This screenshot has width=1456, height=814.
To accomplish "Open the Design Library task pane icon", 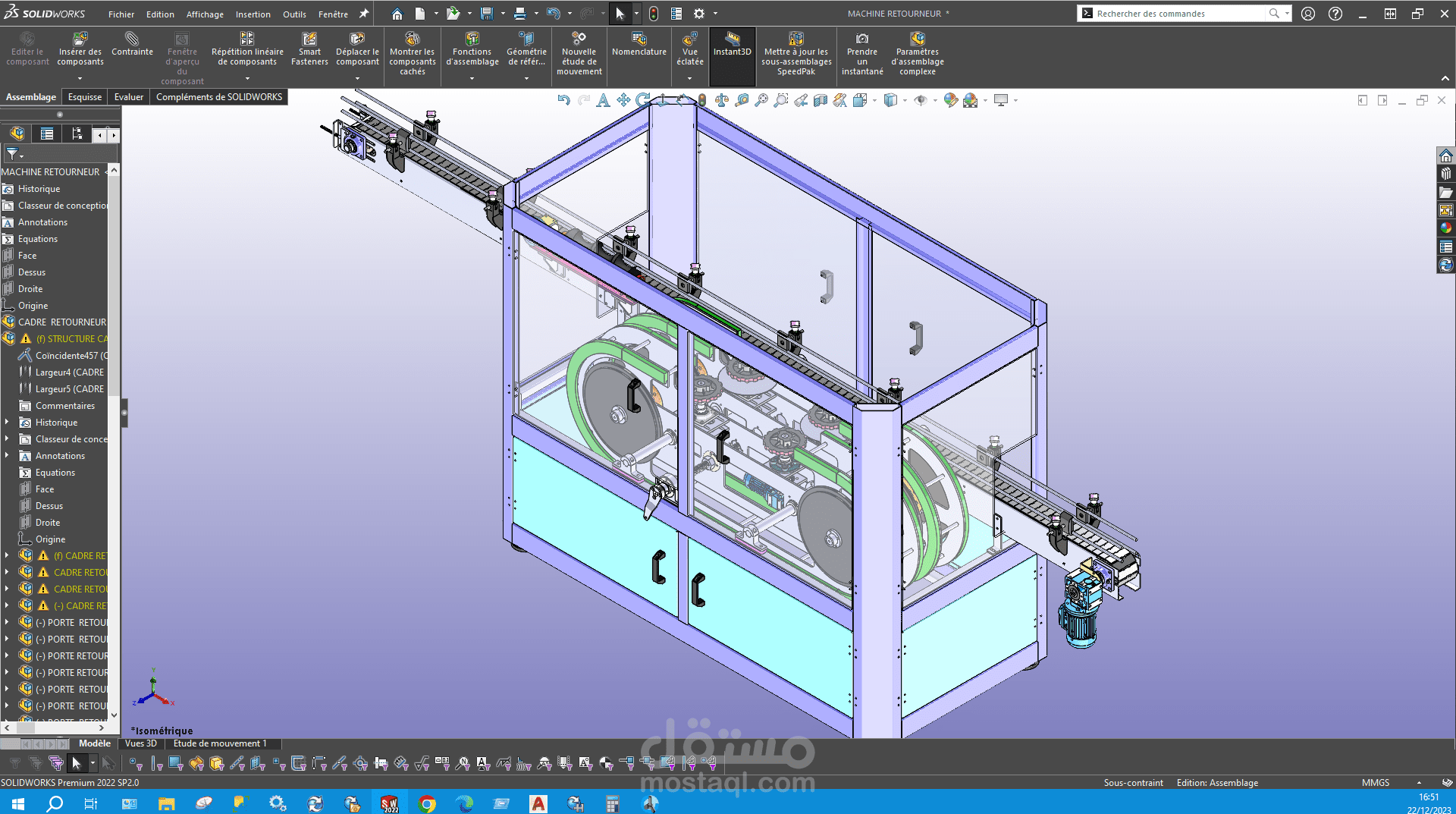I will click(1446, 174).
